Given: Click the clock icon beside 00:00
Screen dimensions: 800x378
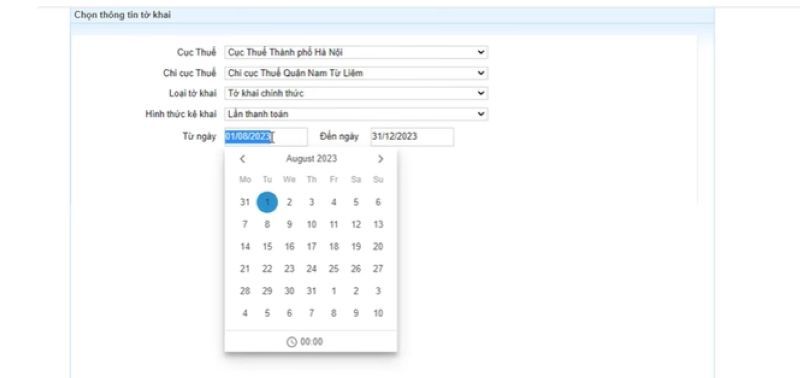Looking at the screenshot, I should (x=291, y=342).
